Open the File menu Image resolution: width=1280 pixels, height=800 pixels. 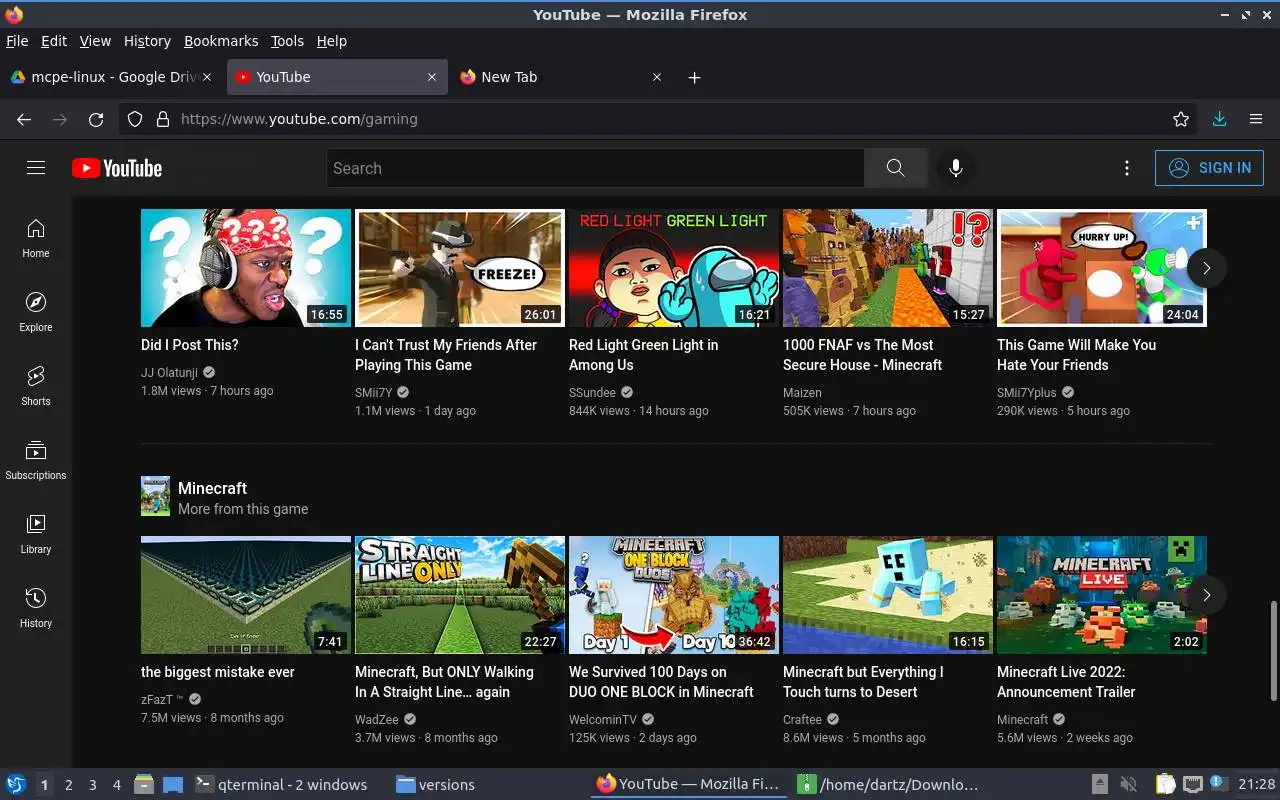(x=17, y=41)
